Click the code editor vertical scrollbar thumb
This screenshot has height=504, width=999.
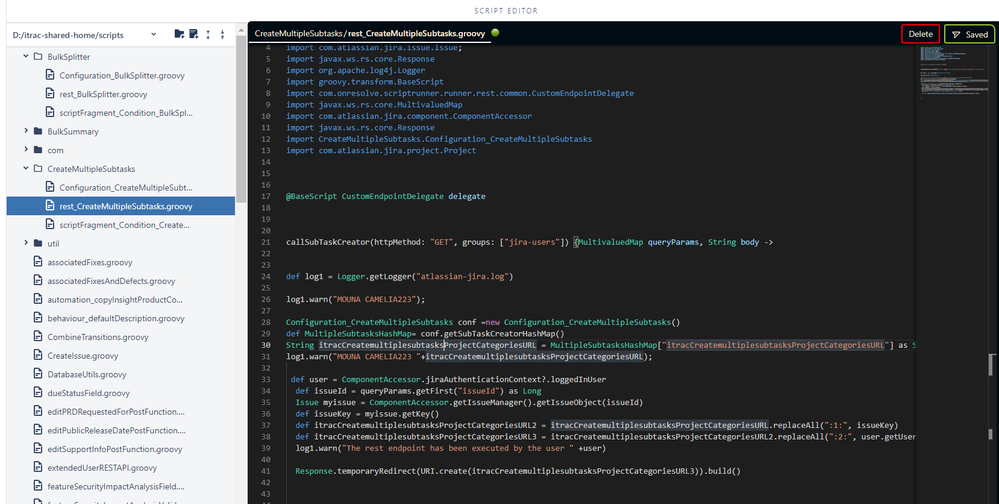(991, 365)
